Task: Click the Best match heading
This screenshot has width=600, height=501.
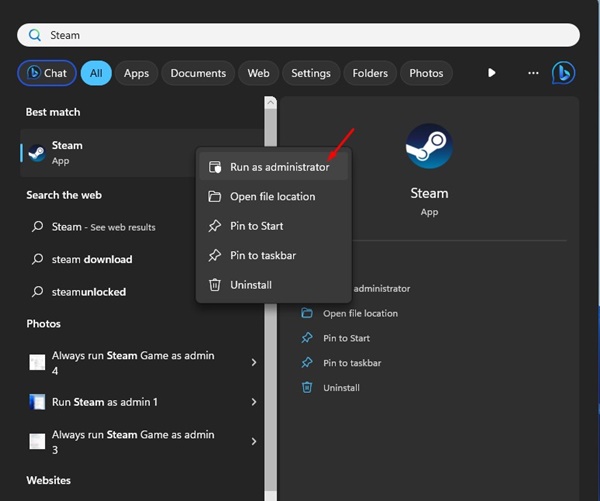Action: 53,112
